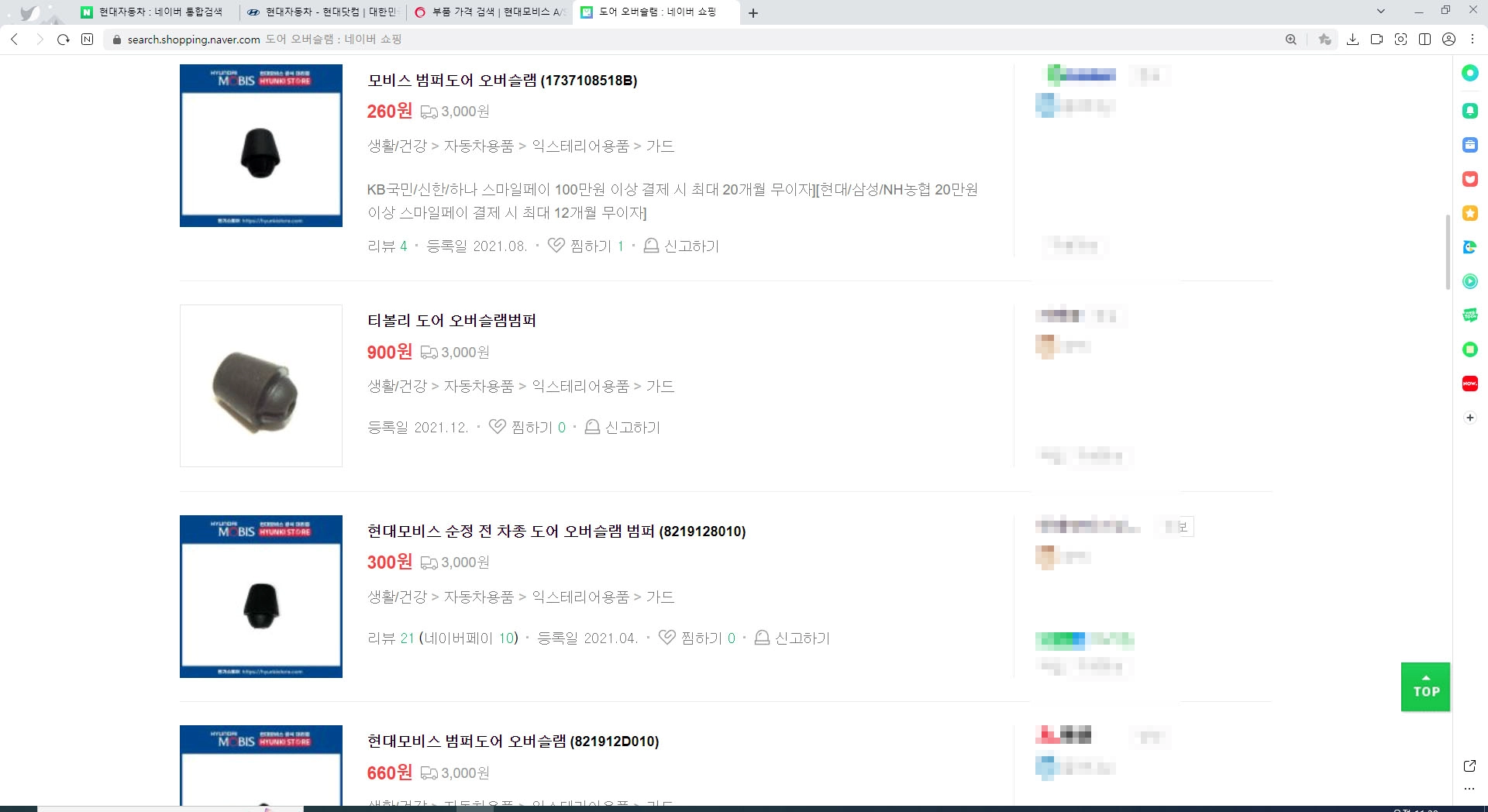Open split-screen dual tab mode
Viewport: 1488px width, 812px height.
tap(1425, 39)
